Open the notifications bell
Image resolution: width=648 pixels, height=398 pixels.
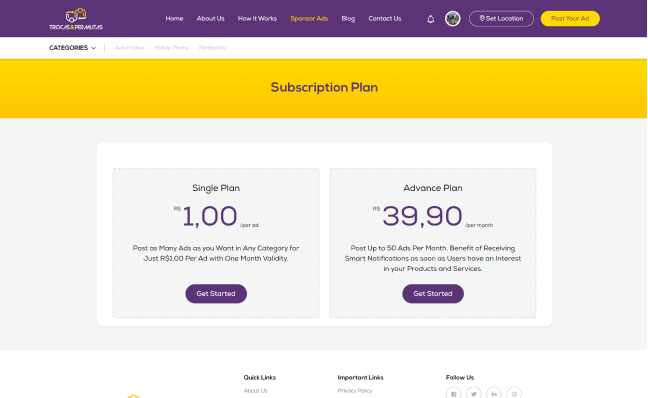tap(431, 19)
